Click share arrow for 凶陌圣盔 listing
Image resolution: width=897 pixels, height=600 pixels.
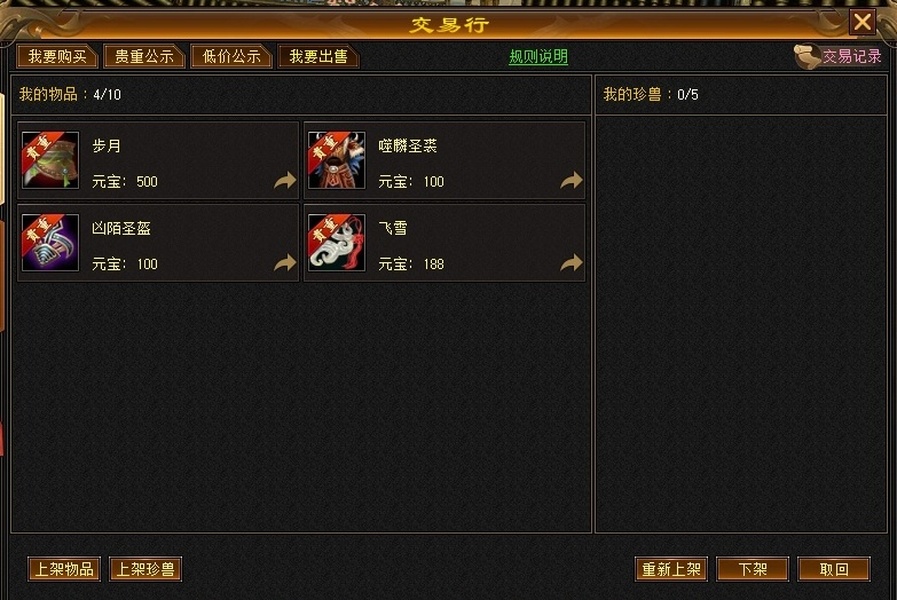285,263
